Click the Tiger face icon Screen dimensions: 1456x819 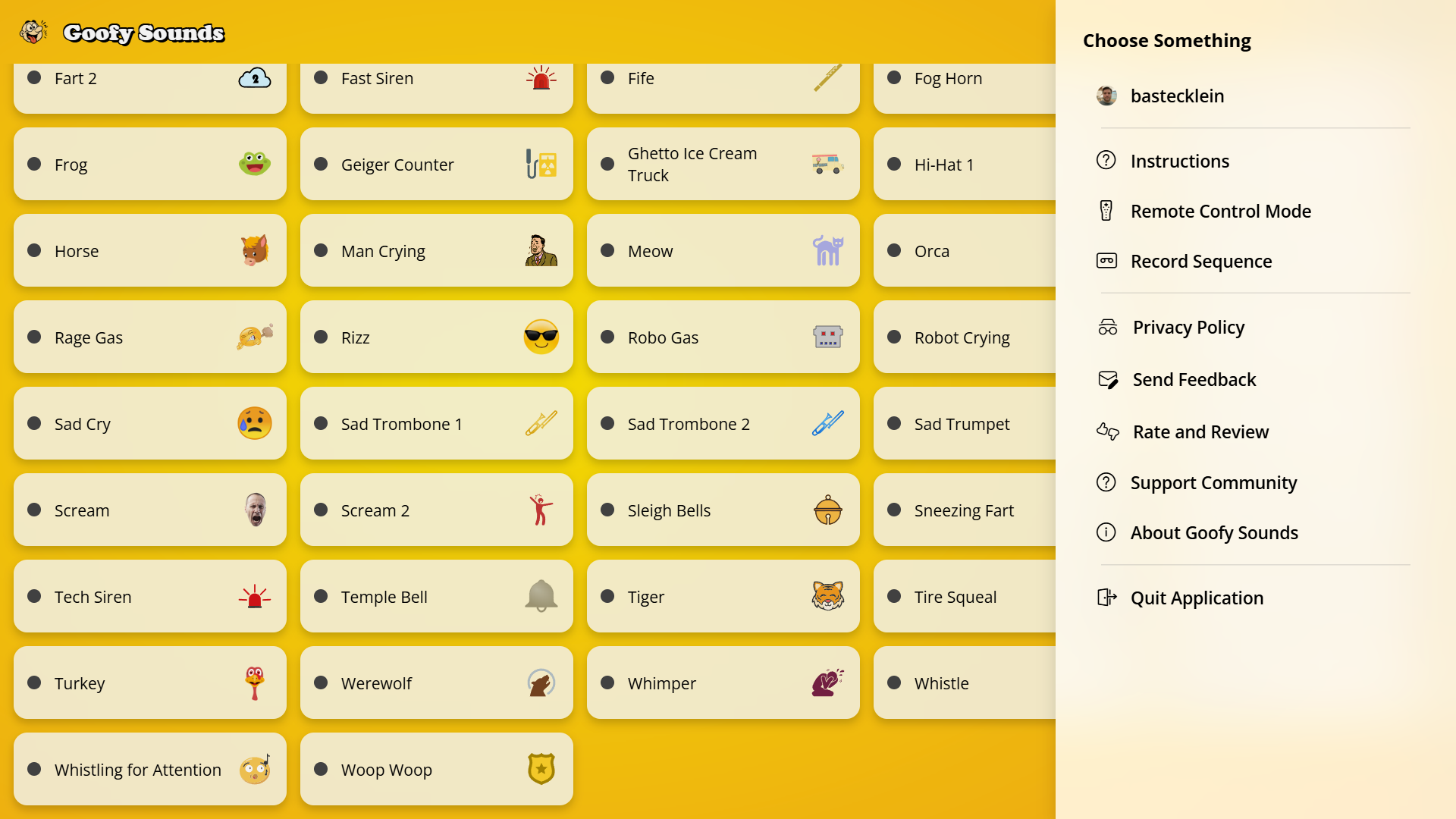tap(828, 596)
